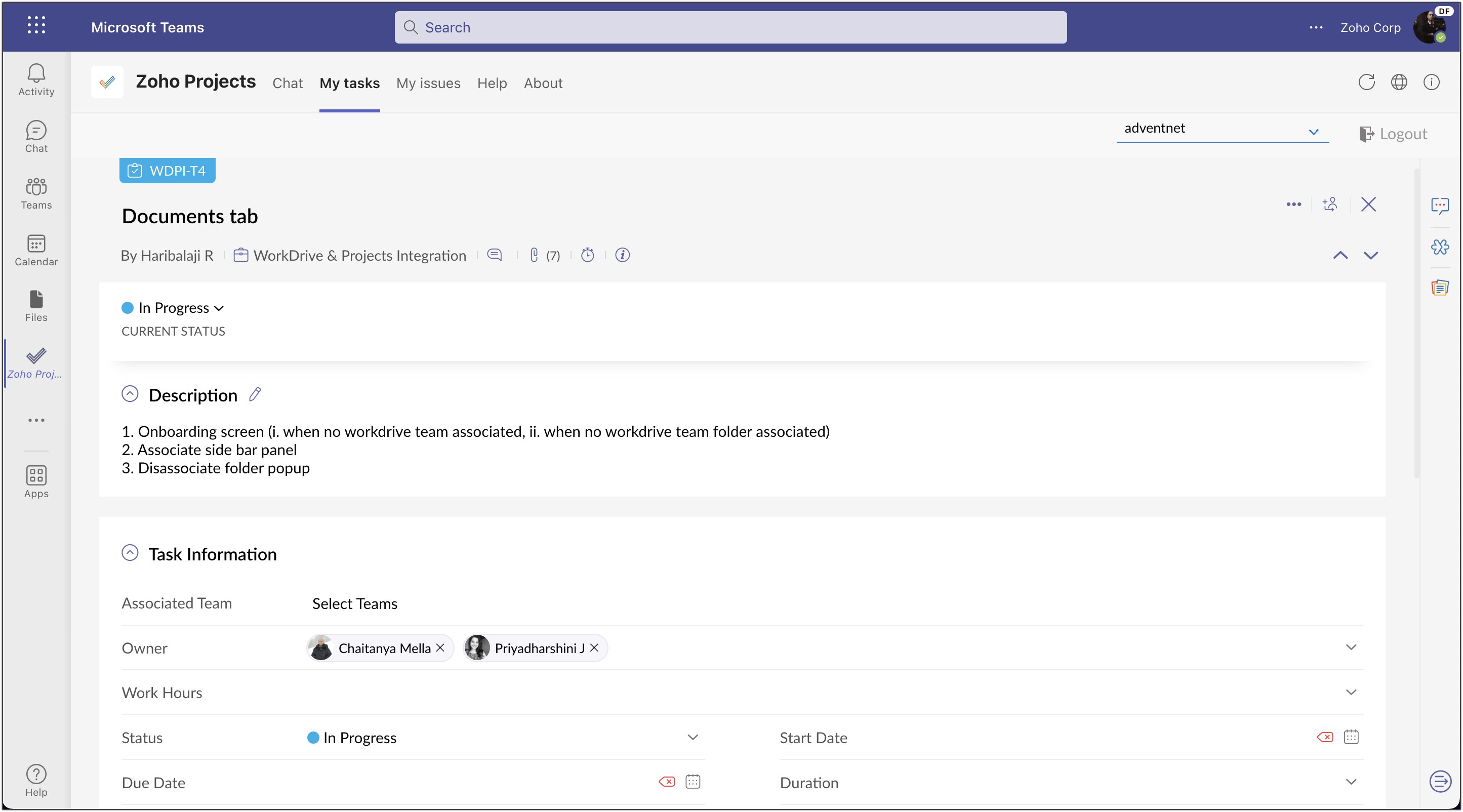Open WorkDrive & Projects Integration project link

(x=359, y=256)
